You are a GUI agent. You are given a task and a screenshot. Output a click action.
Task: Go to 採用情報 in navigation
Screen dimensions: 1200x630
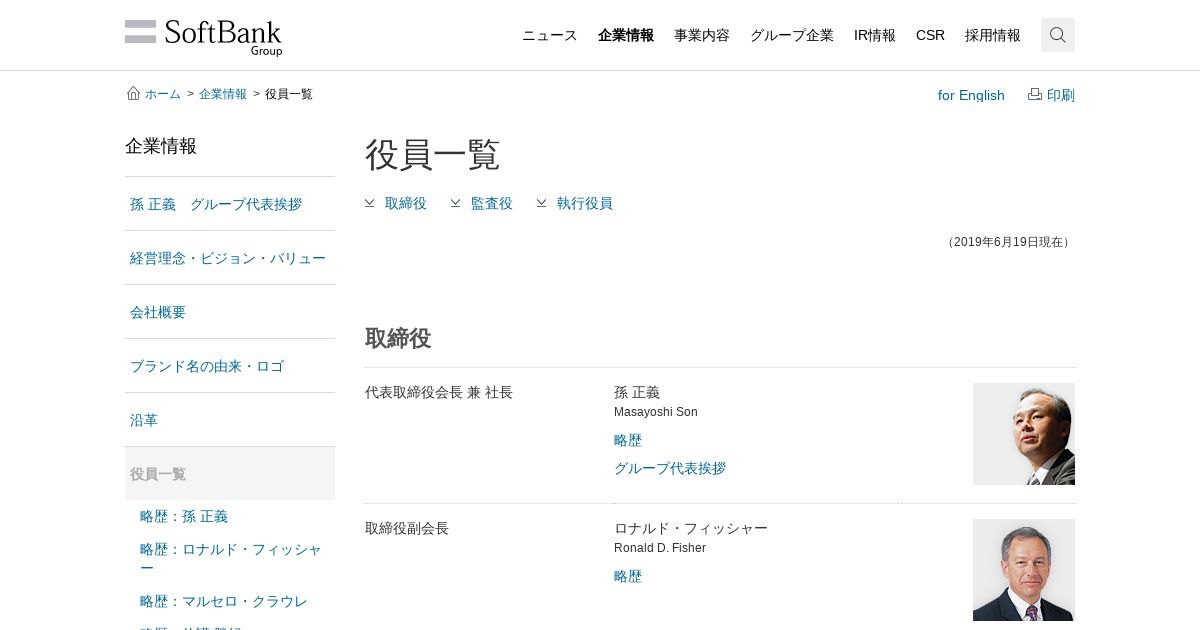click(x=992, y=35)
